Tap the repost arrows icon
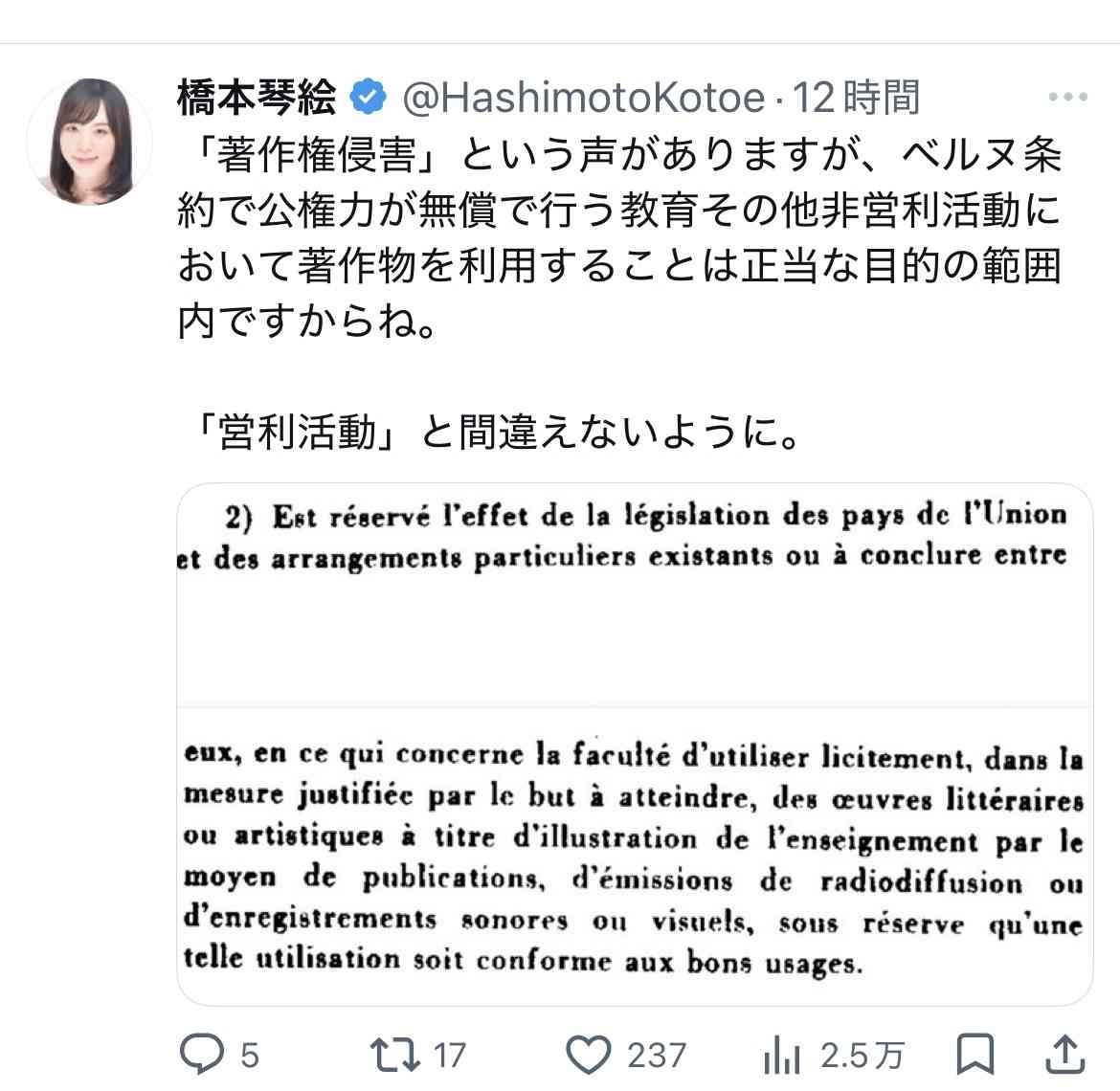 pos(394,1056)
